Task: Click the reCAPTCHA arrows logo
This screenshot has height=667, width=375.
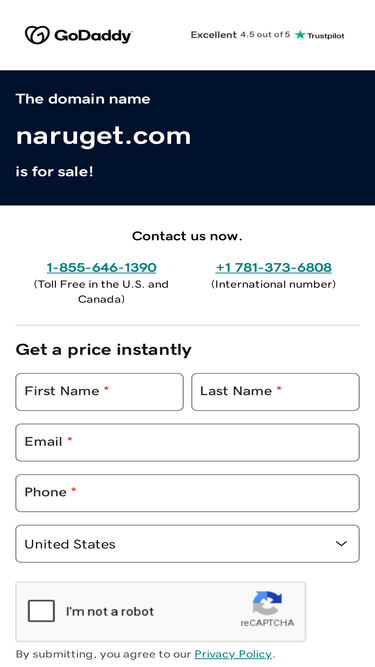Action: pyautogui.click(x=267, y=603)
